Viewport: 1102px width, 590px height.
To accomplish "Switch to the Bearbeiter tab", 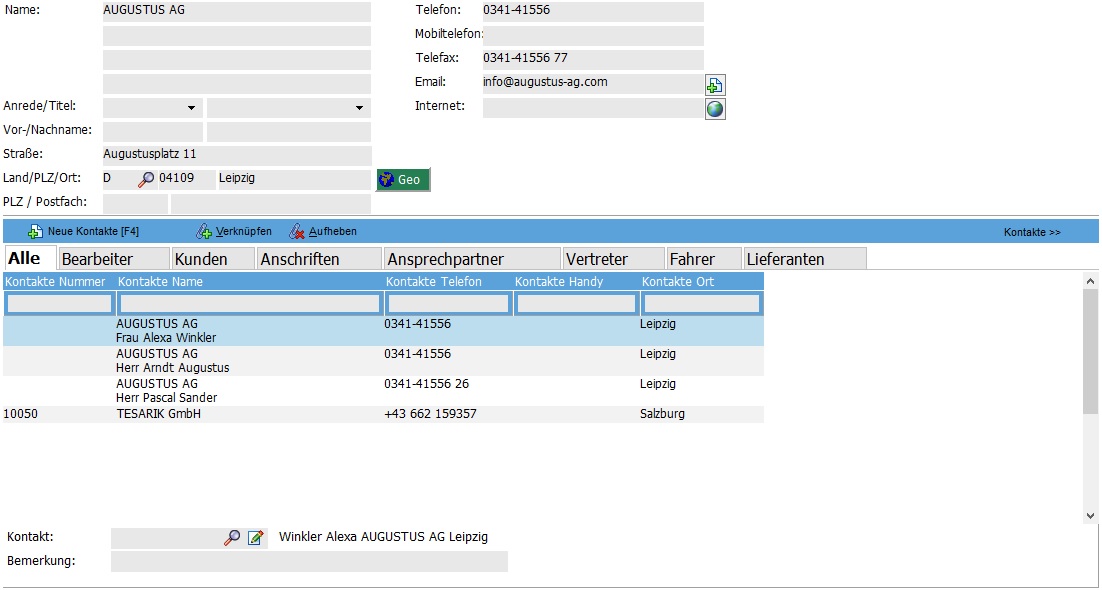I will (114, 259).
